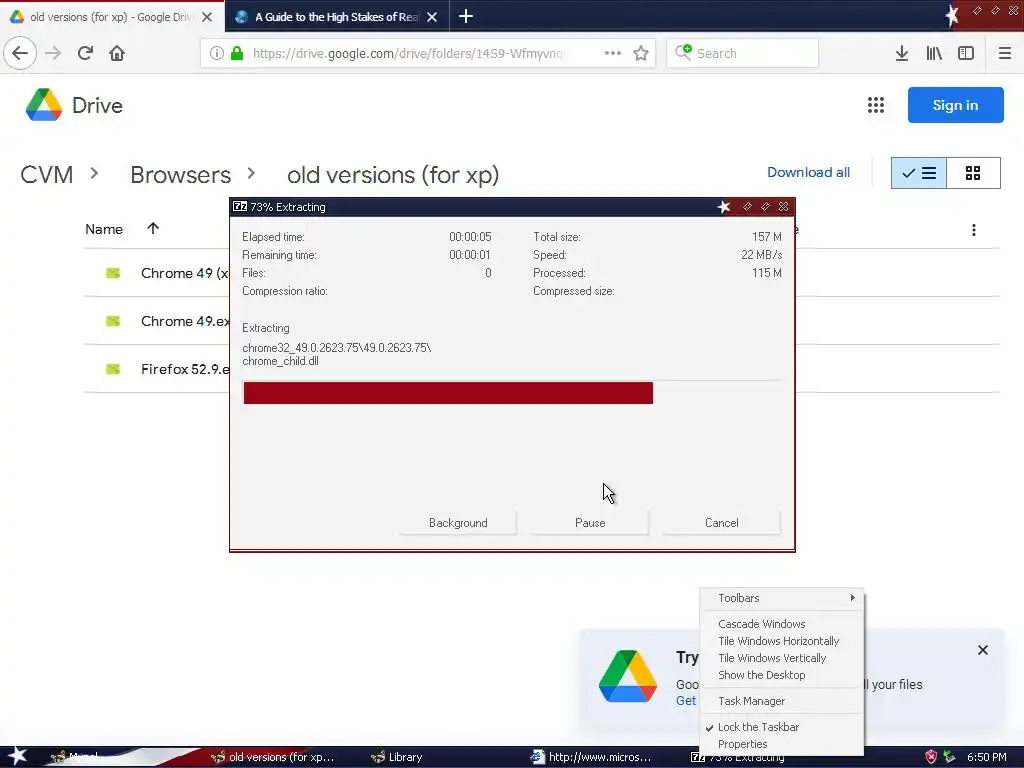Open Task Manager from the context menu
This screenshot has width=1024, height=768.
(x=782, y=701)
